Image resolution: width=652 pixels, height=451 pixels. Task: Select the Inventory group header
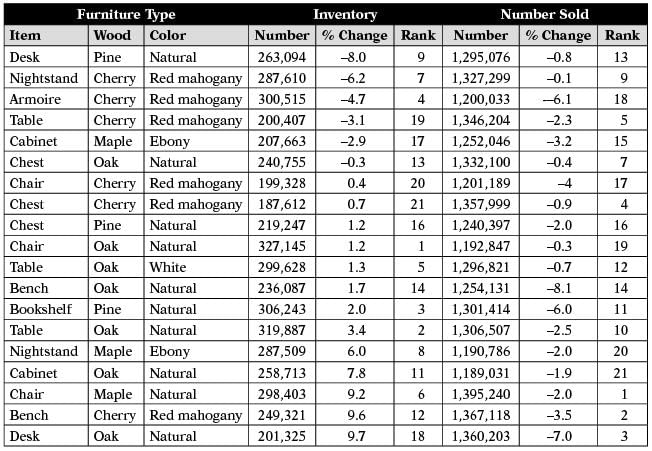[344, 15]
